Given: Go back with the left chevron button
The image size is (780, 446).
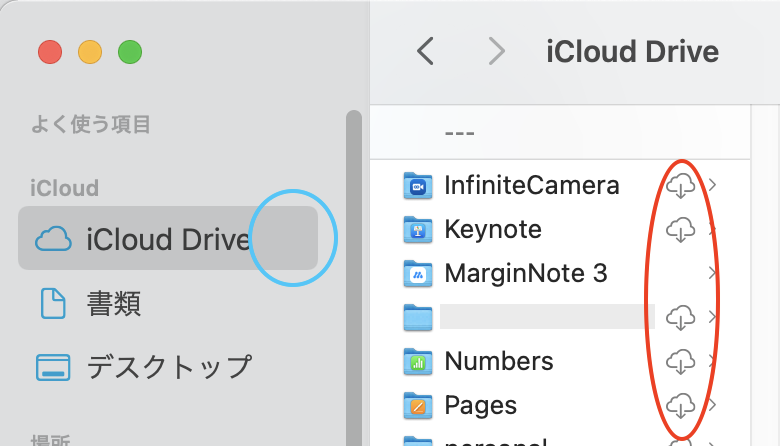Looking at the screenshot, I should click(x=425, y=51).
